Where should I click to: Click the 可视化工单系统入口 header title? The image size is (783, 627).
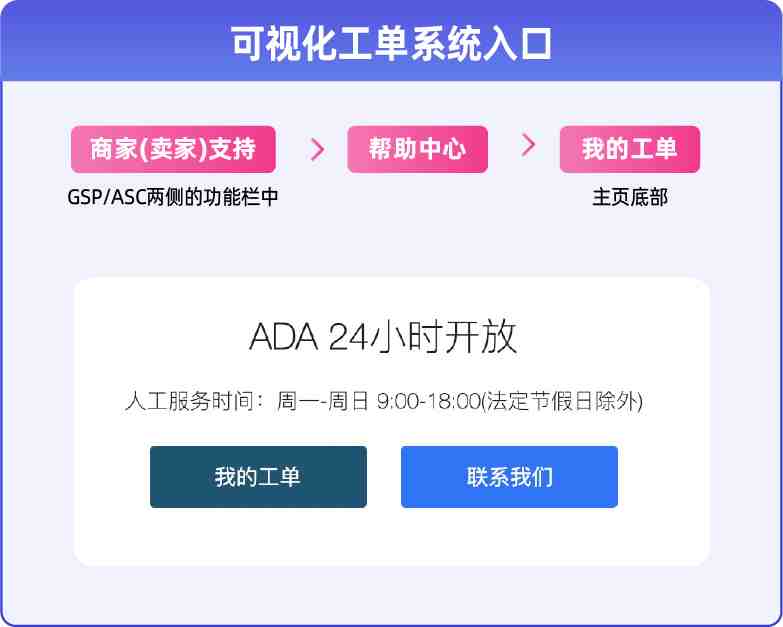tap(392, 44)
